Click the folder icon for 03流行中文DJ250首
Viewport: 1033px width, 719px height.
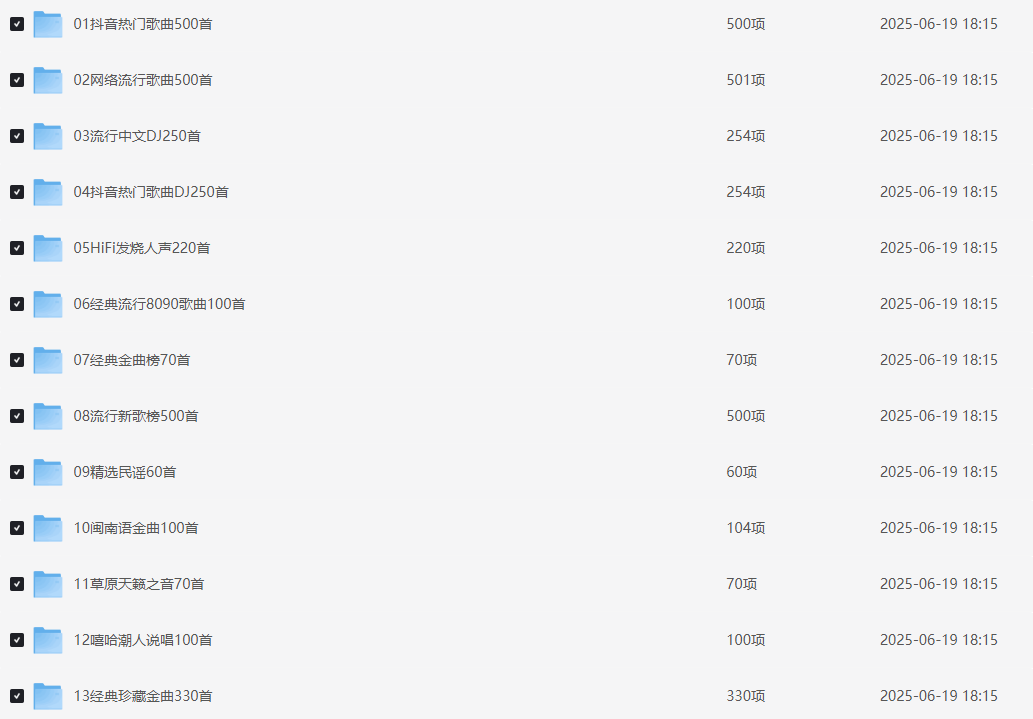click(x=47, y=136)
